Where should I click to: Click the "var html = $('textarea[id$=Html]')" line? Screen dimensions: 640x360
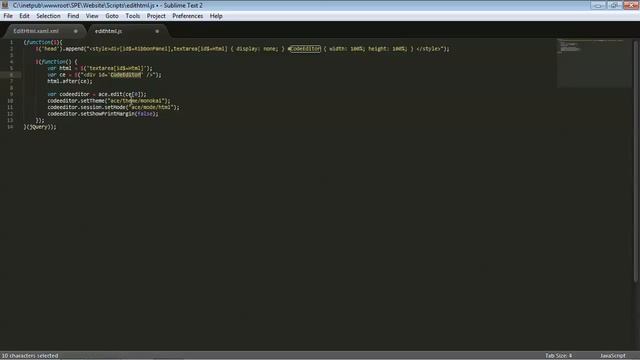100,68
